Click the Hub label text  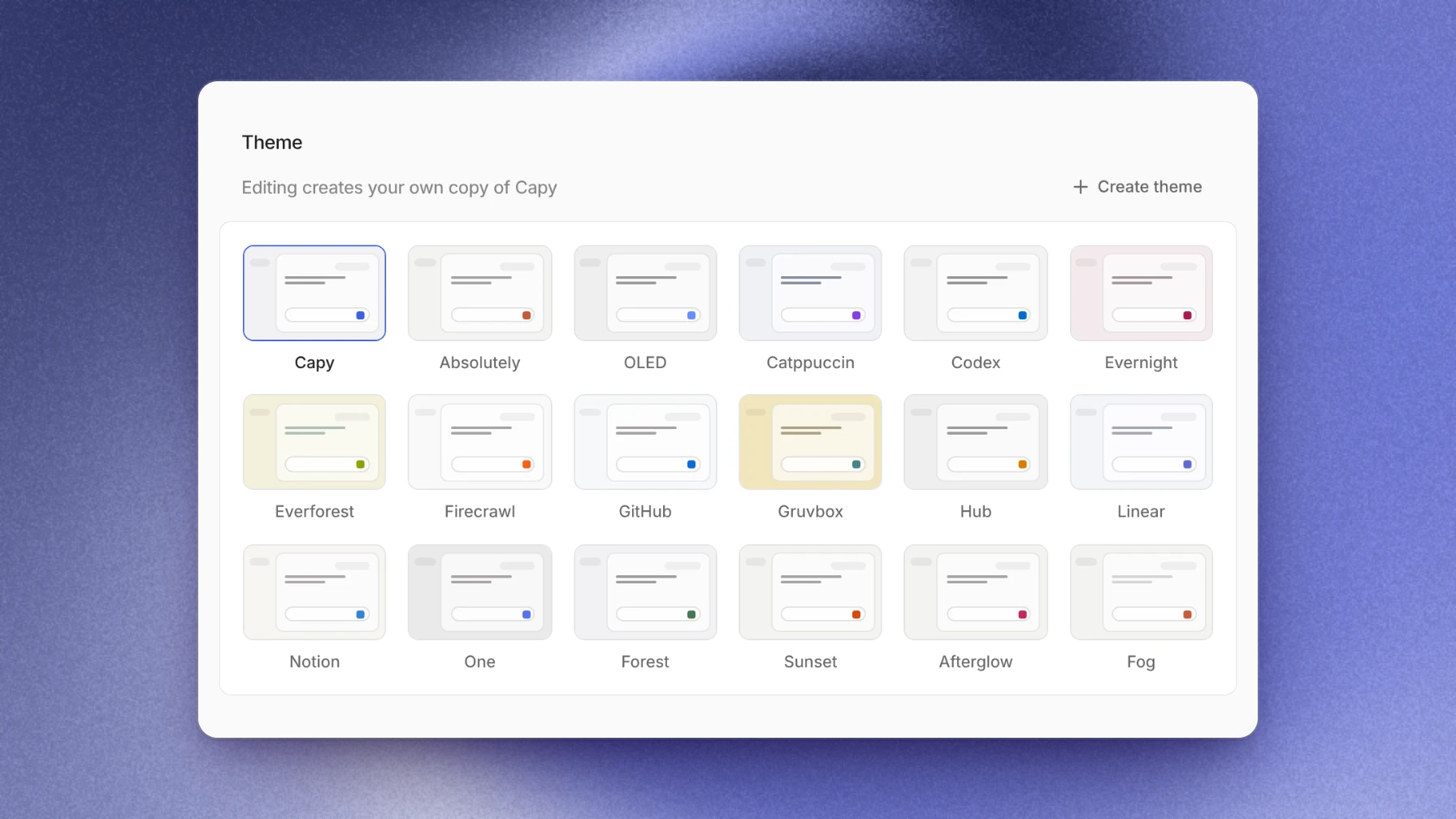point(976,511)
